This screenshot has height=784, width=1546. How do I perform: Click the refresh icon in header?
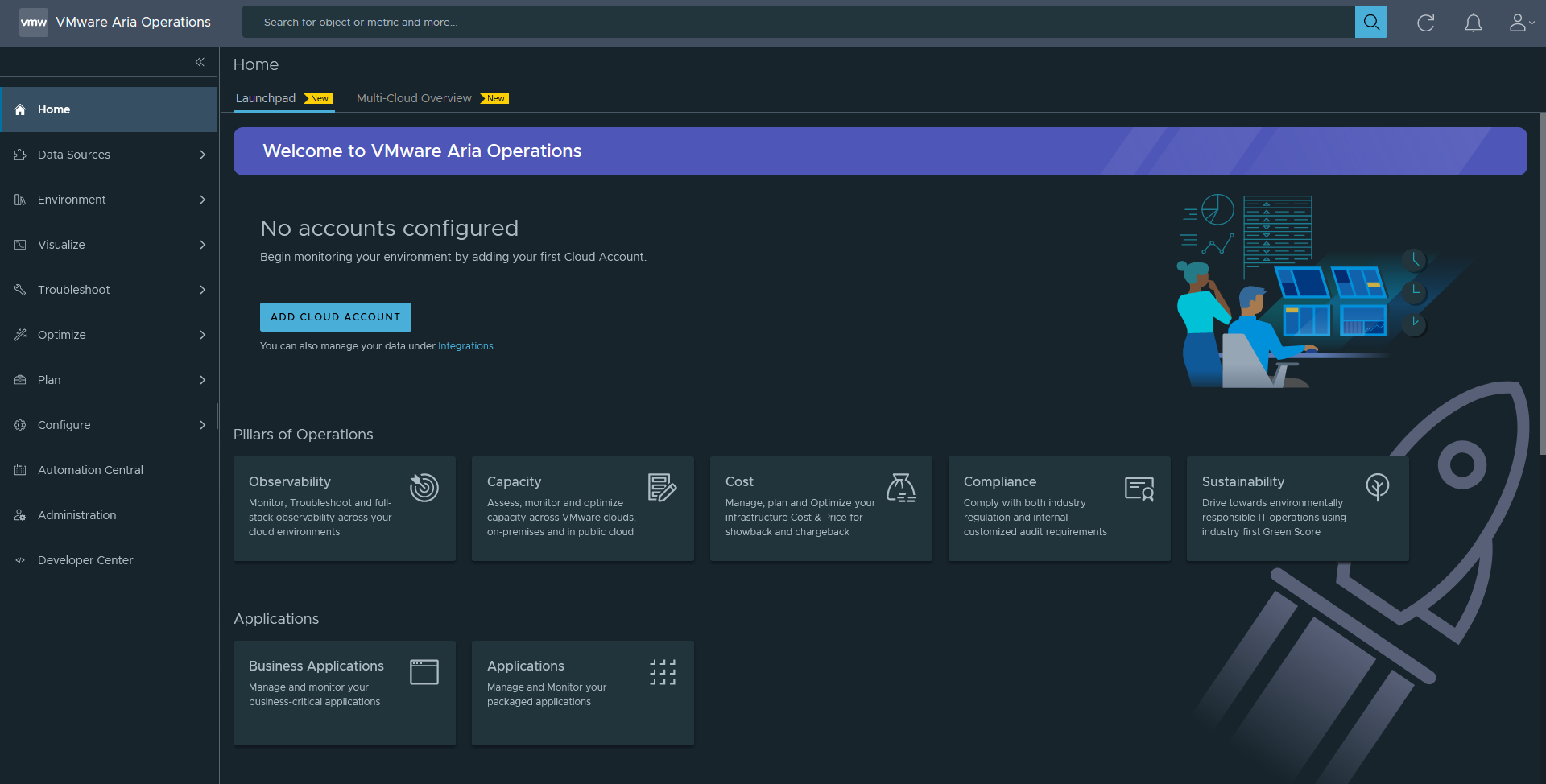[1425, 23]
